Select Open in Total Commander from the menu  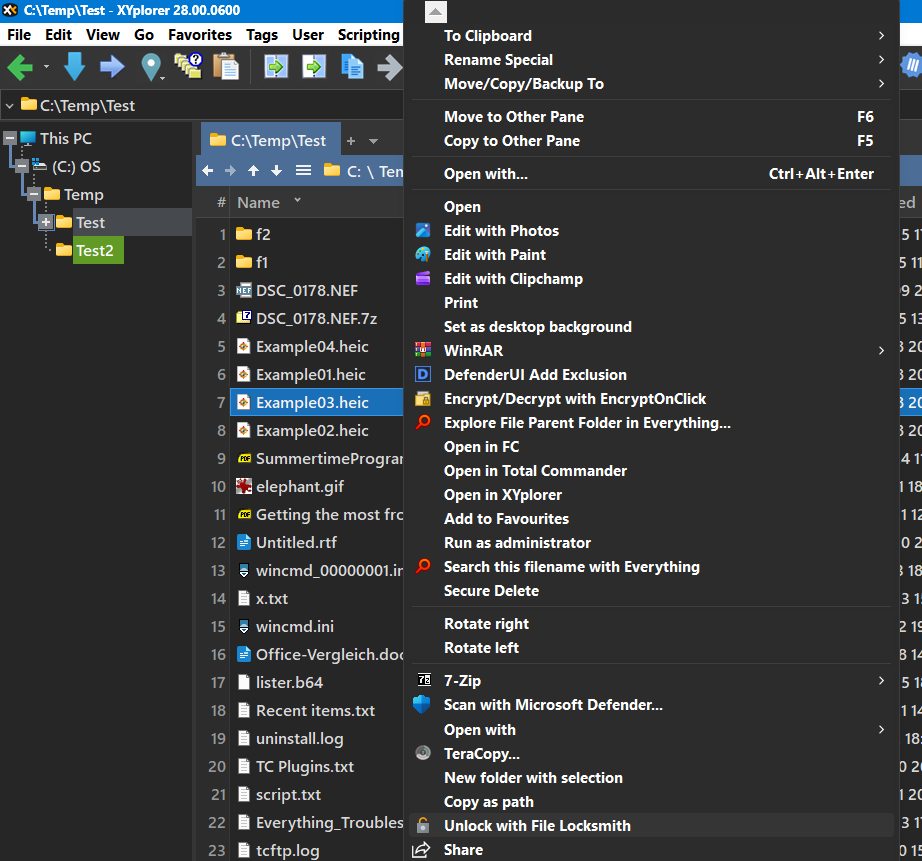point(535,470)
